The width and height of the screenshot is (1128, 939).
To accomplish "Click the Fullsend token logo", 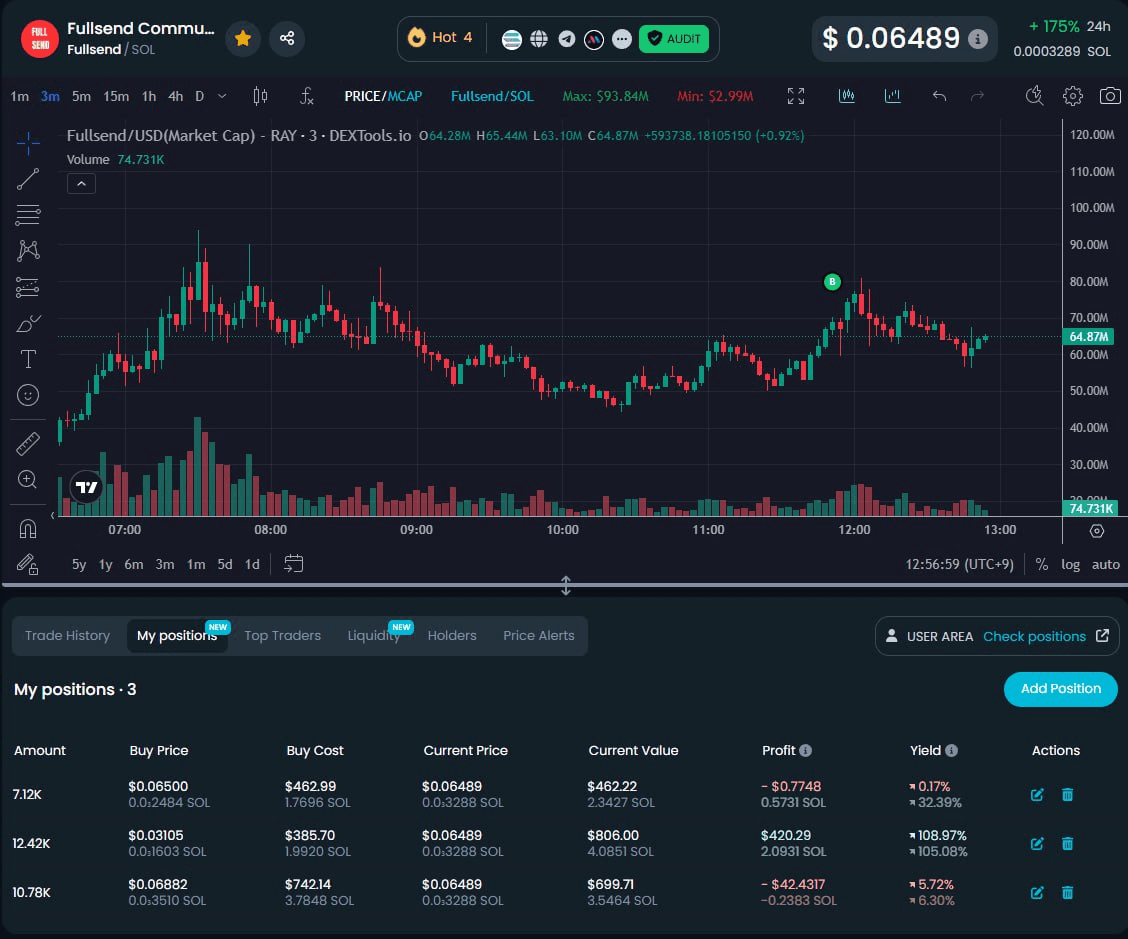I will pos(40,38).
